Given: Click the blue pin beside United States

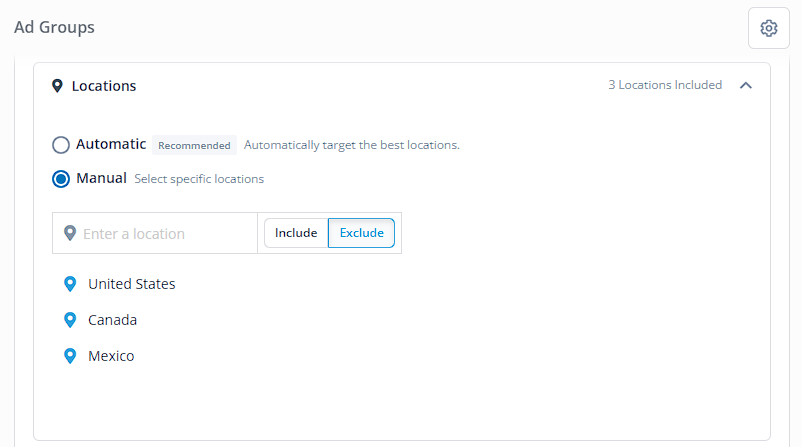Looking at the screenshot, I should point(70,284).
